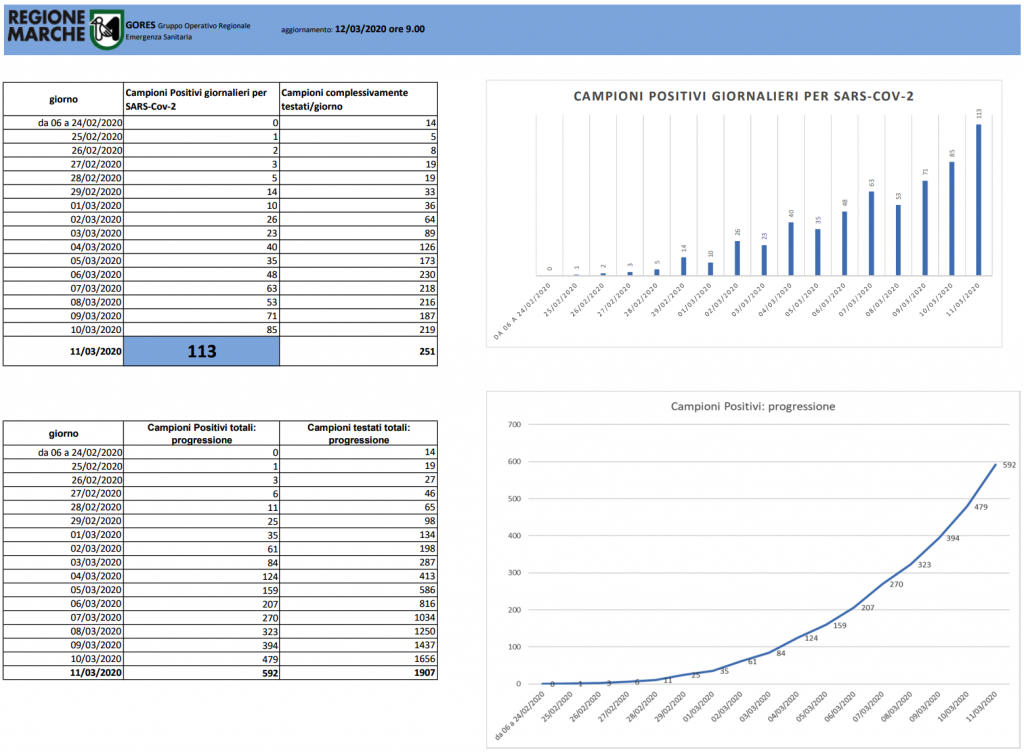The height and width of the screenshot is (754, 1024).
Task: Click the 700 y-axis label on line chart
Action: pyautogui.click(x=515, y=424)
